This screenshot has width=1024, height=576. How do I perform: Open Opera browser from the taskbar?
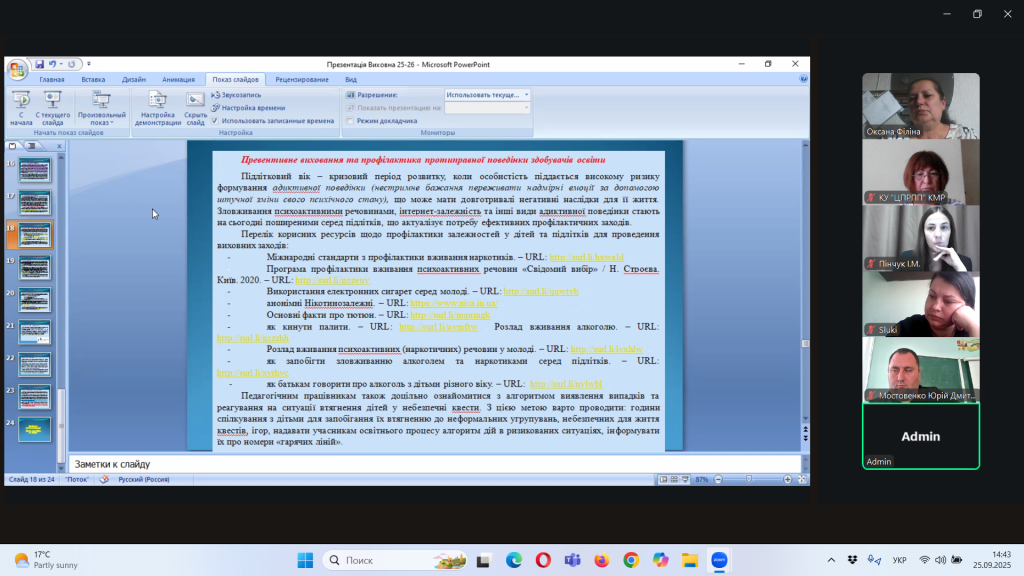point(542,560)
